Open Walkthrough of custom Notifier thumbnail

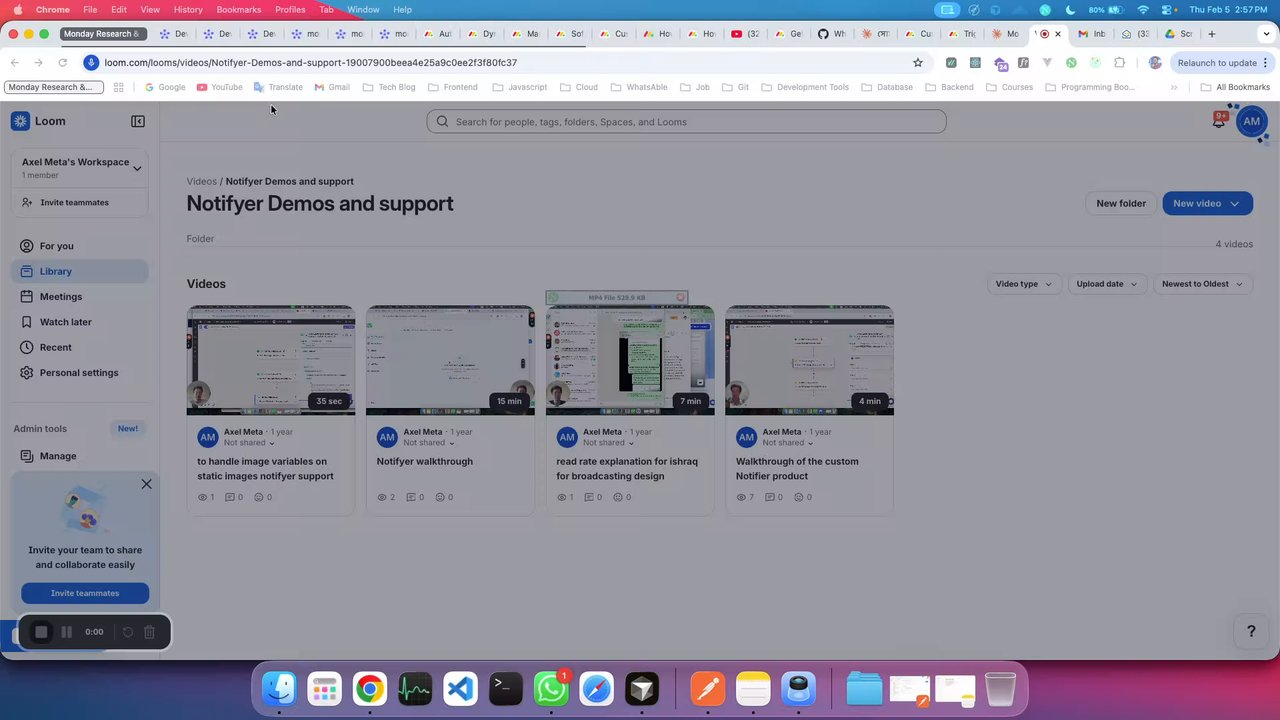[809, 360]
